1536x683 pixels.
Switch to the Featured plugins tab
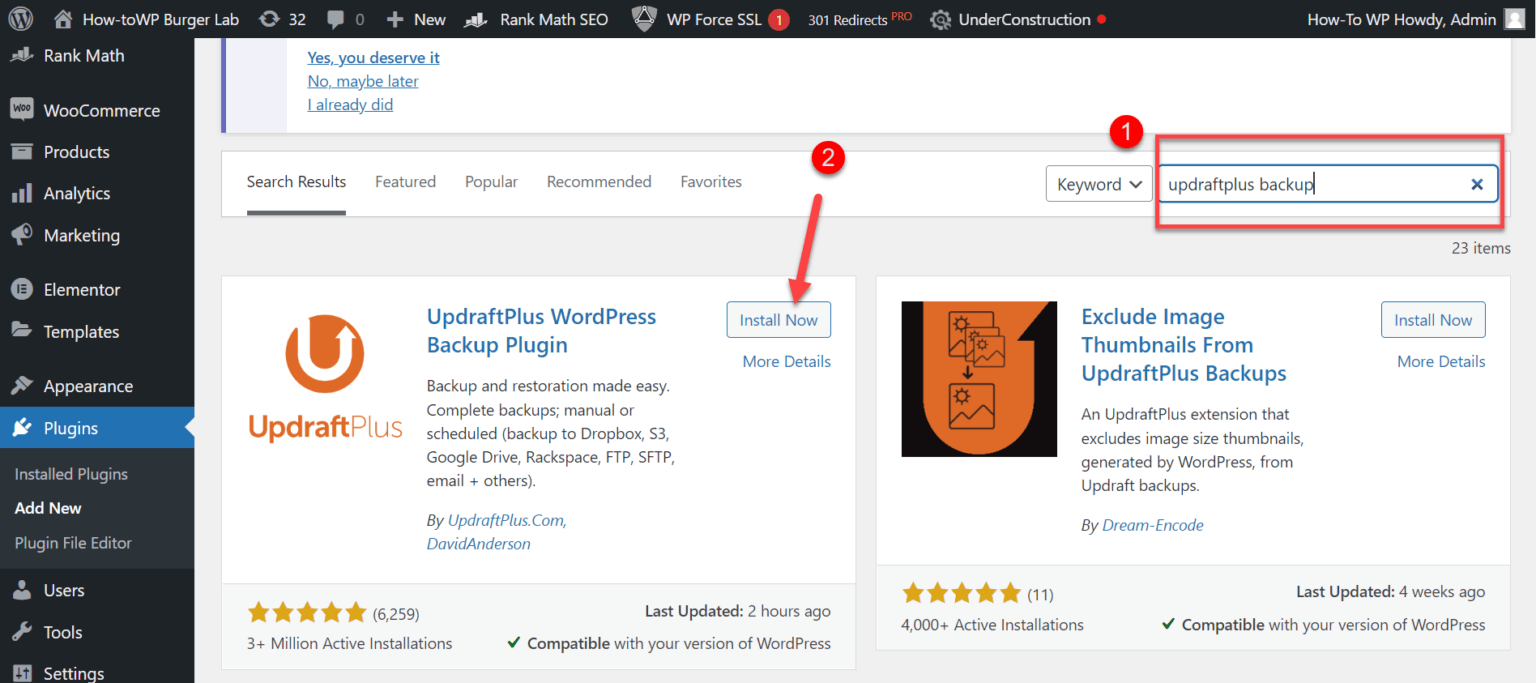coord(405,181)
